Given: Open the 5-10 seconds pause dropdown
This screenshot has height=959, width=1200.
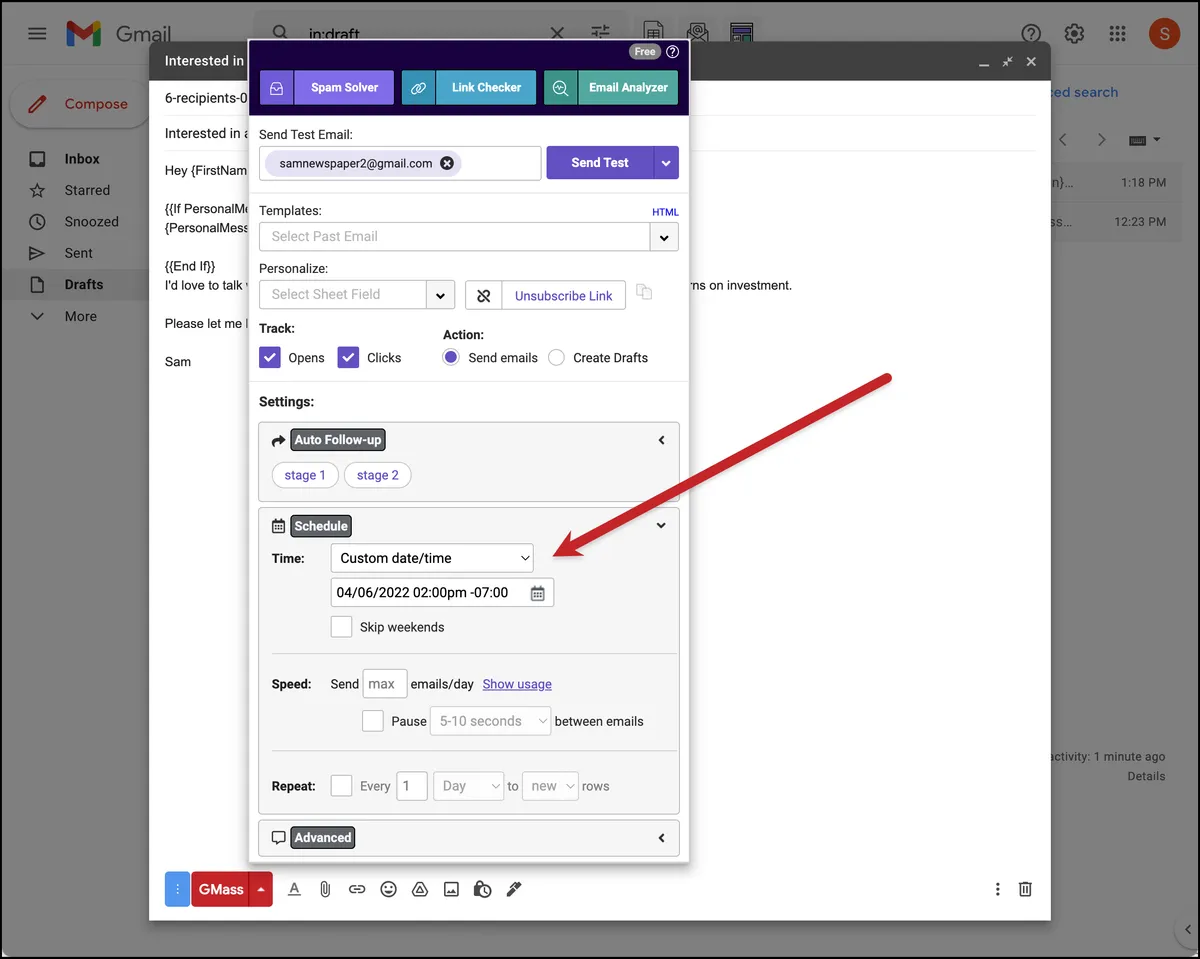Looking at the screenshot, I should pos(491,721).
